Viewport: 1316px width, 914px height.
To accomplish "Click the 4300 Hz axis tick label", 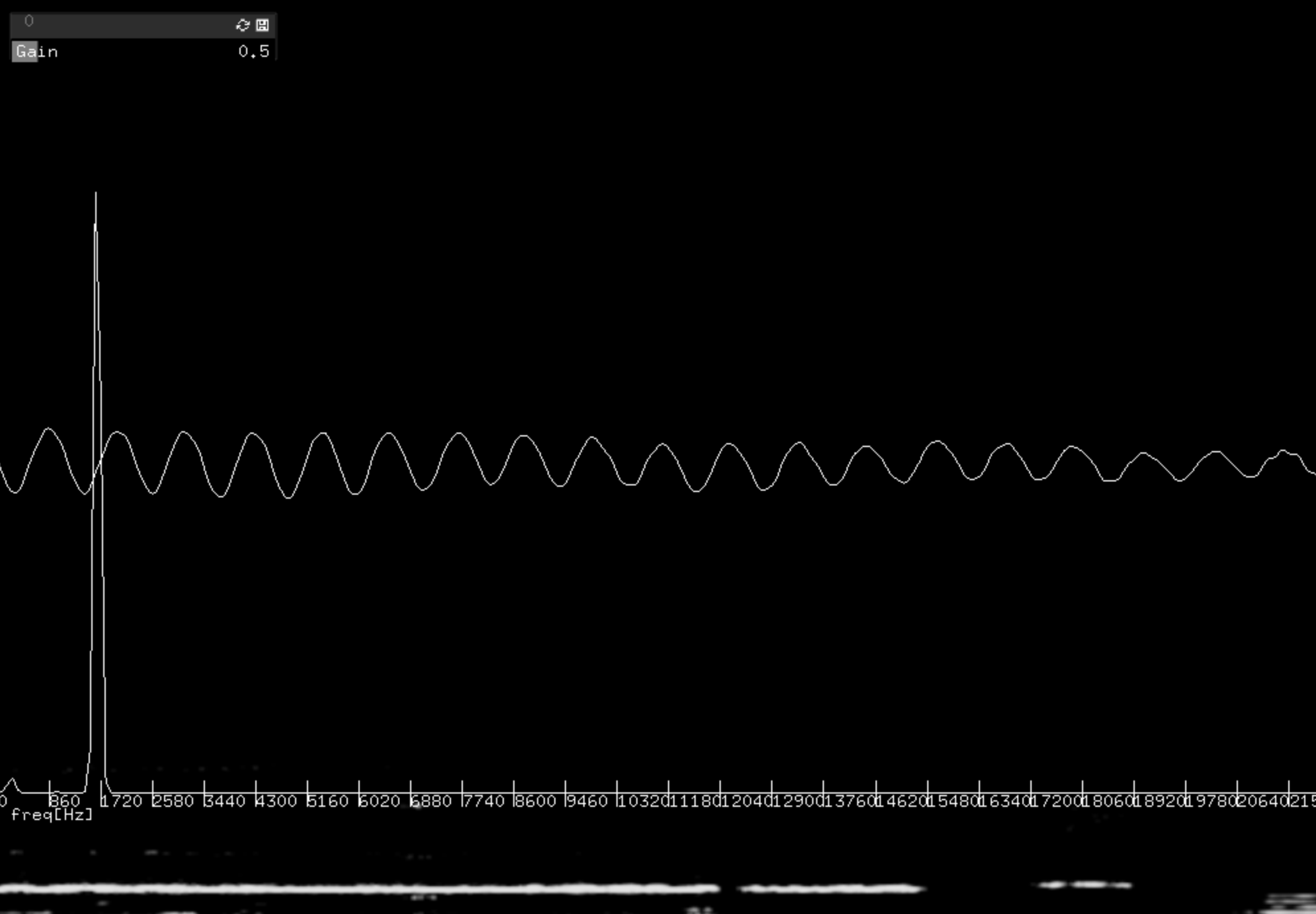I will coord(276,802).
